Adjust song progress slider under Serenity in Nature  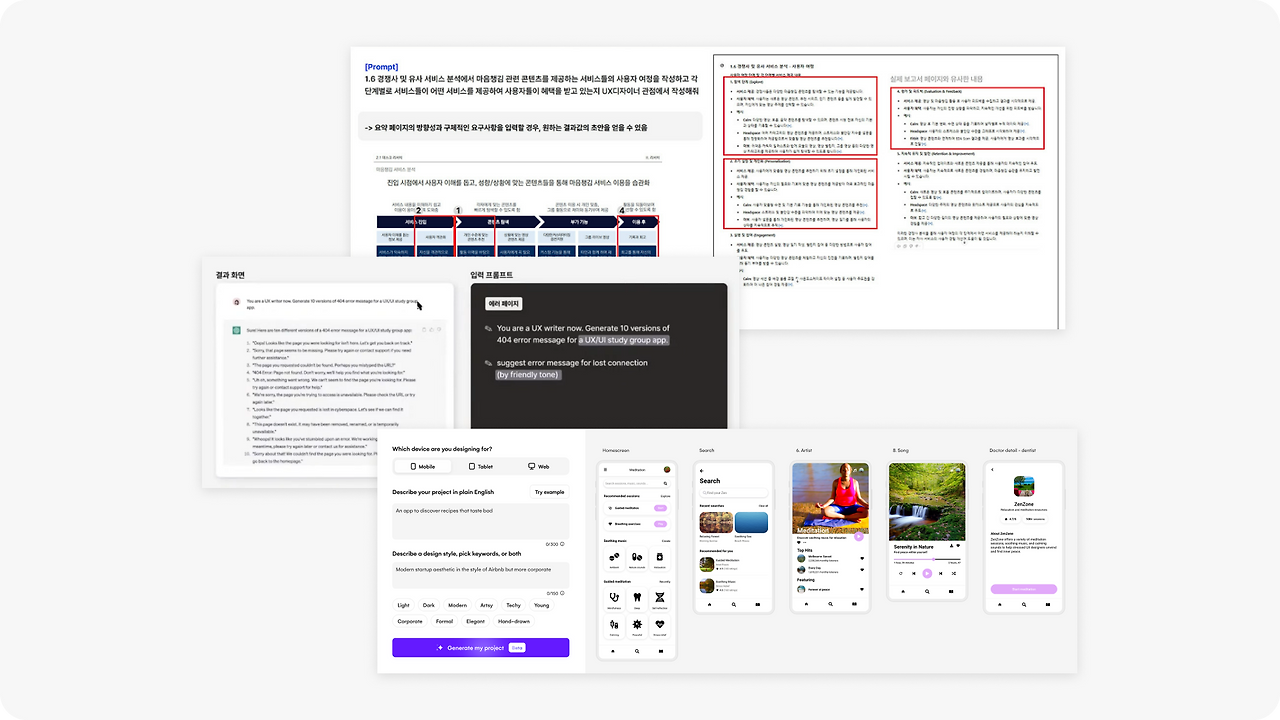(x=927, y=559)
